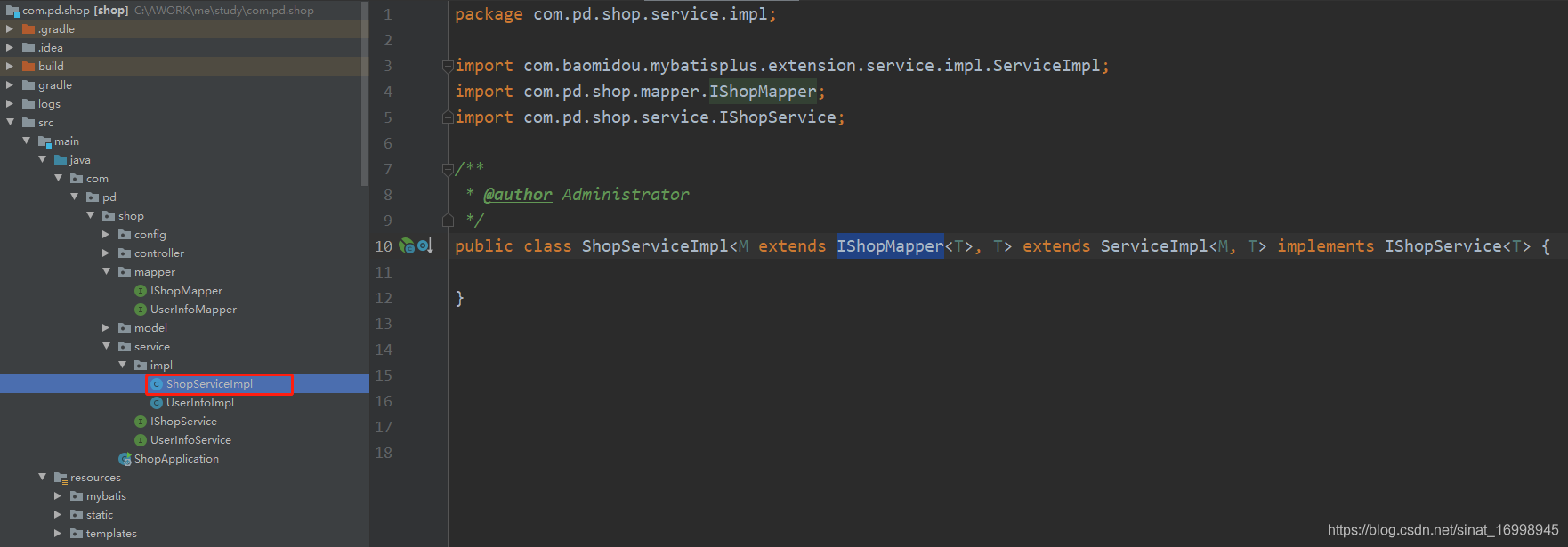
Task: Expand the controller package arrow
Action: [106, 253]
